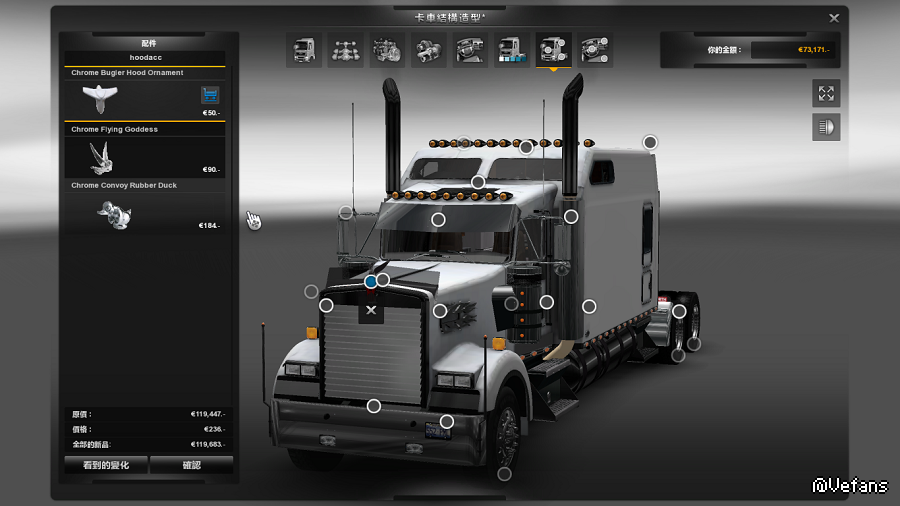Click the Chrome Bugler Hood Ornament title
The image size is (900, 506).
(x=127, y=73)
